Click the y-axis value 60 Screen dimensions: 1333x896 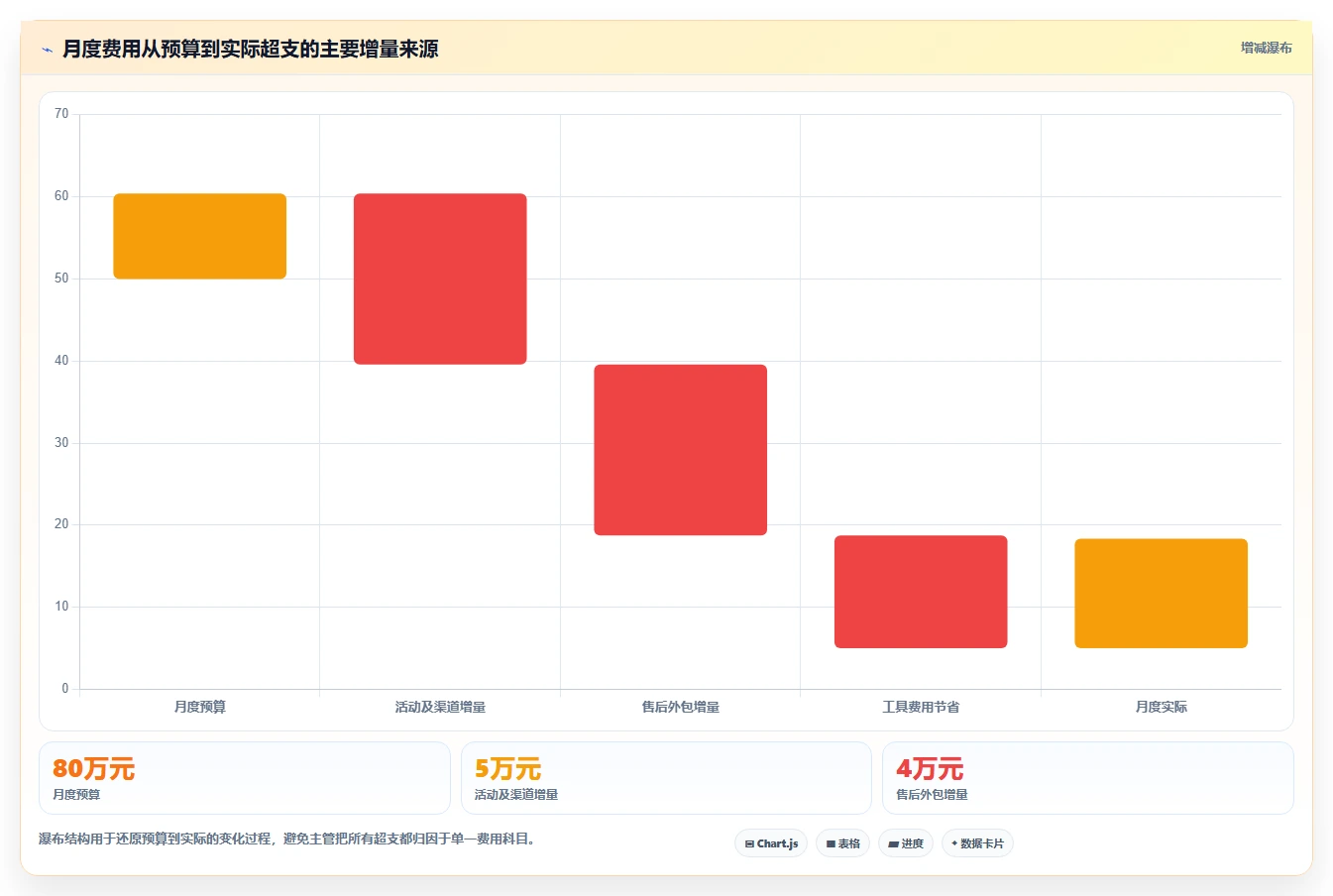[61, 196]
